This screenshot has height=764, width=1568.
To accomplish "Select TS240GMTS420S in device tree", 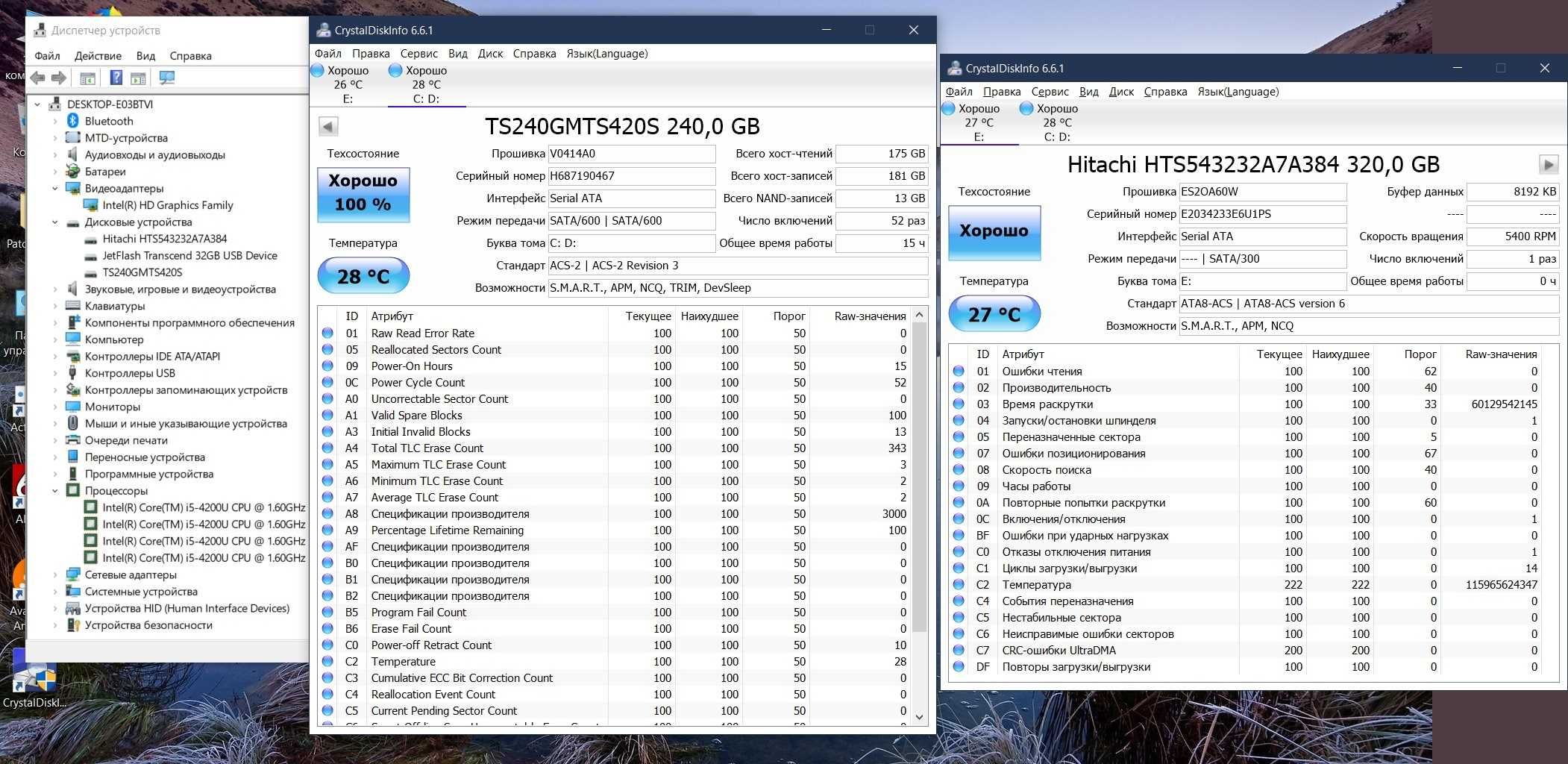I will [142, 272].
